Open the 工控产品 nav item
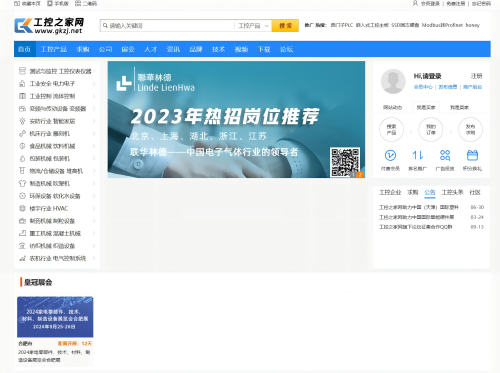This screenshot has height=373, width=500. [x=54, y=49]
